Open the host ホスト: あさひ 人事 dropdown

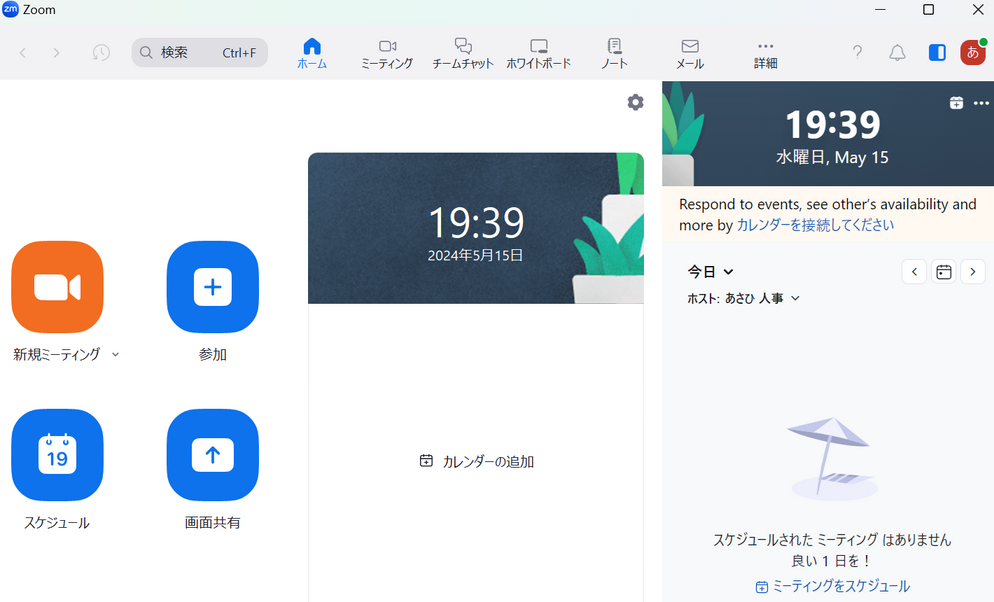743,298
